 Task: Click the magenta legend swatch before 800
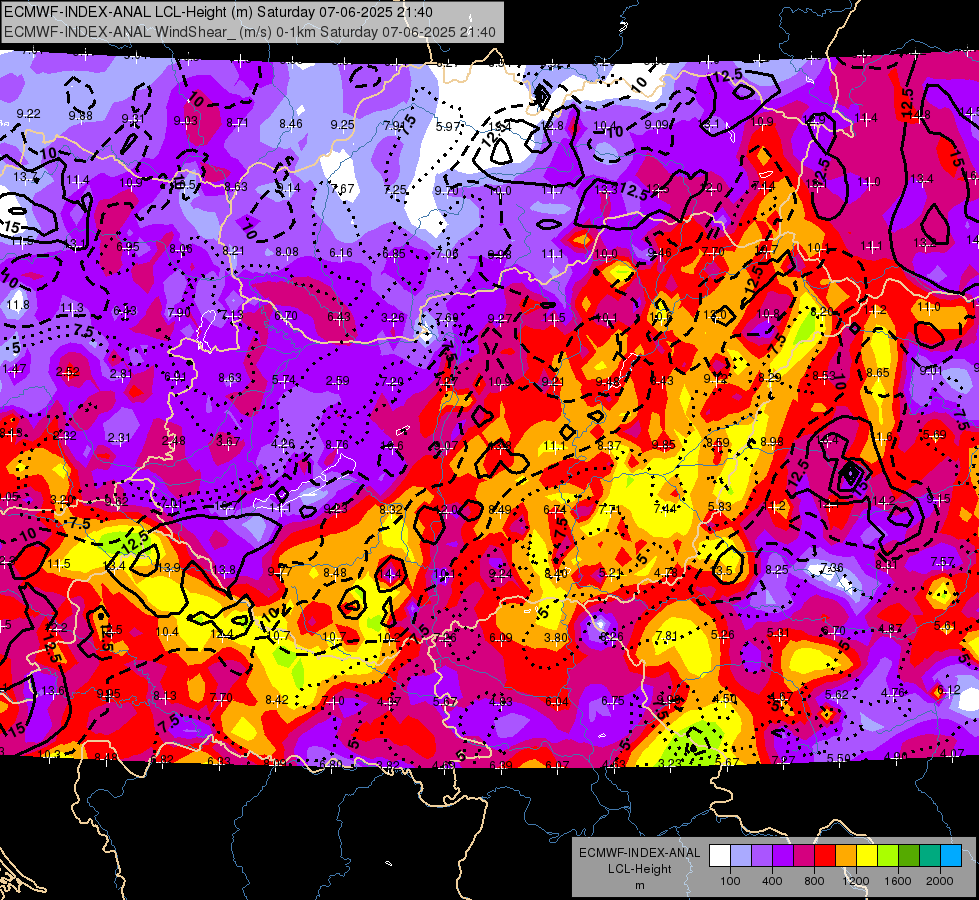click(x=804, y=856)
